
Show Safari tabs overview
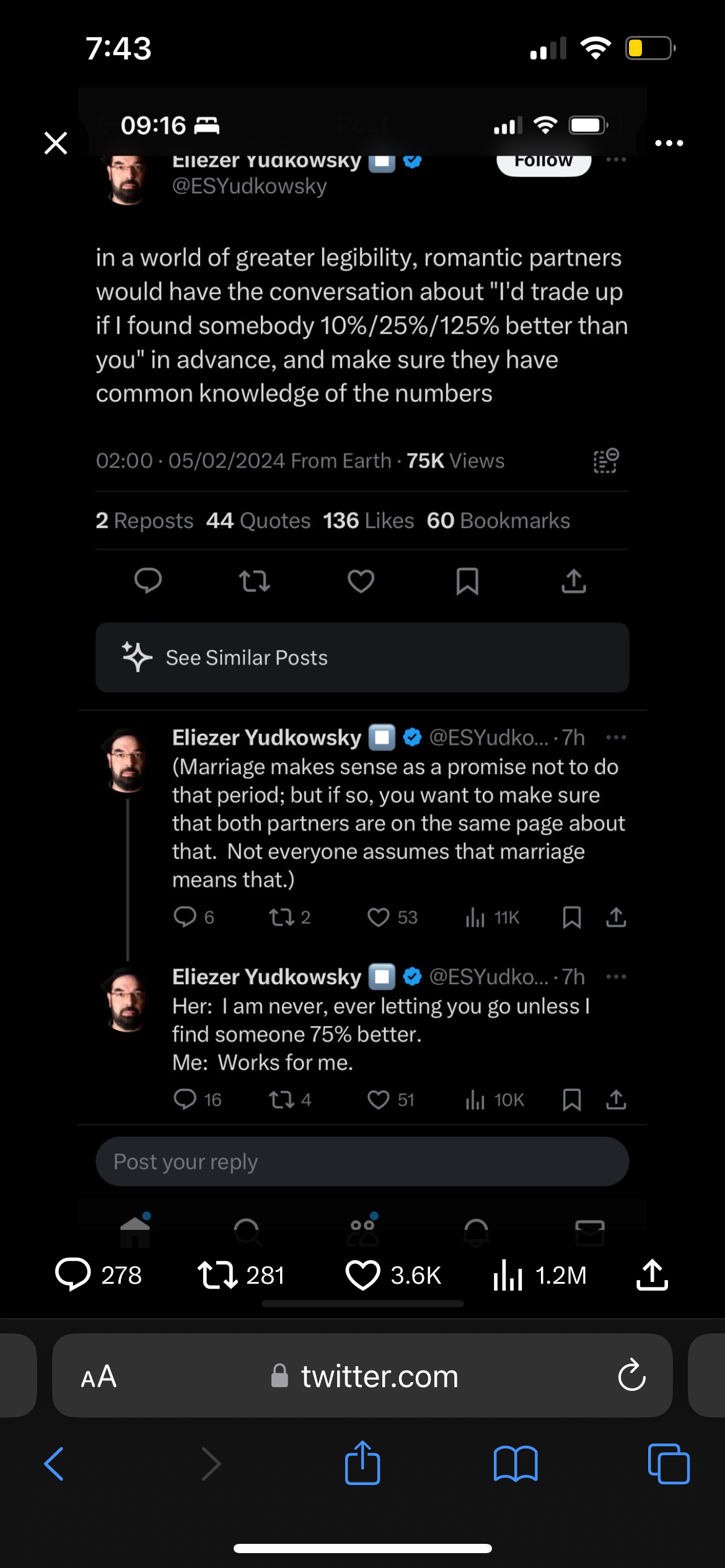click(669, 1463)
